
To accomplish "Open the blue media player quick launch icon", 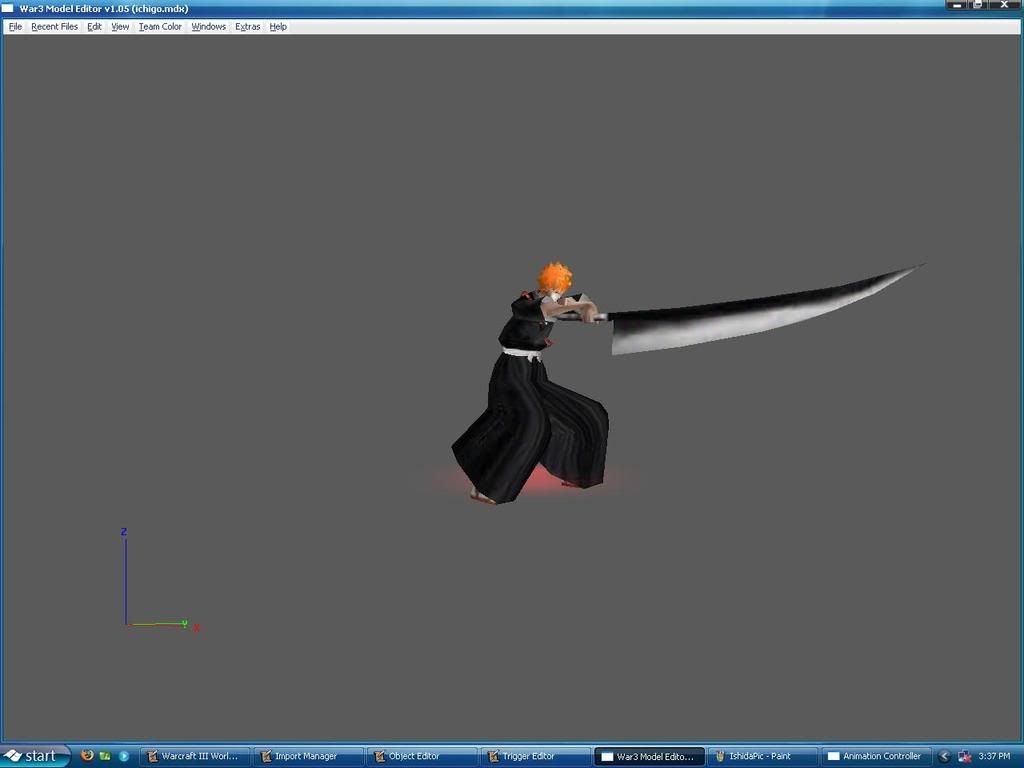I will tap(123, 756).
